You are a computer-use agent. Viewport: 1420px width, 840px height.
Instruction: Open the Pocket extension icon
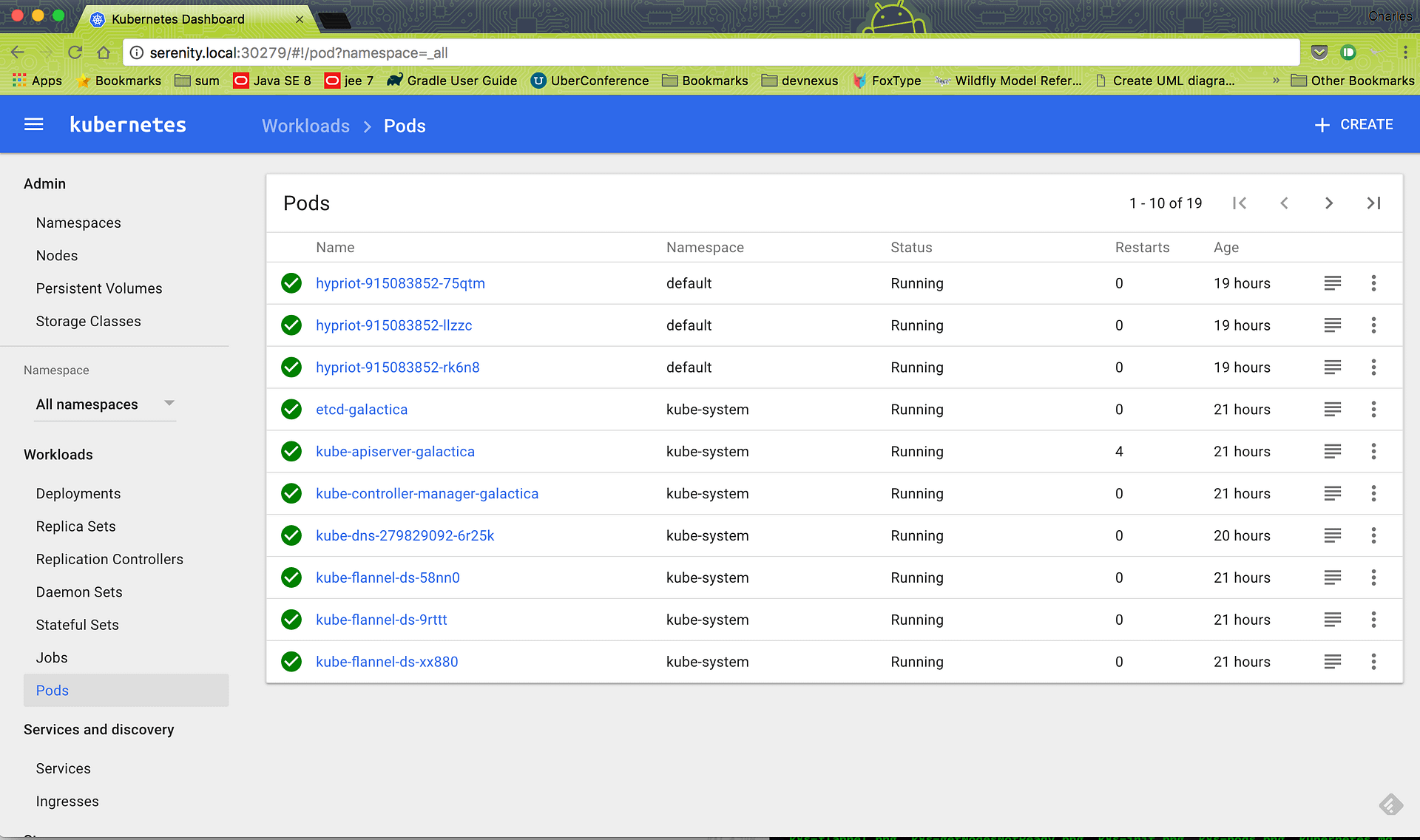point(1319,52)
